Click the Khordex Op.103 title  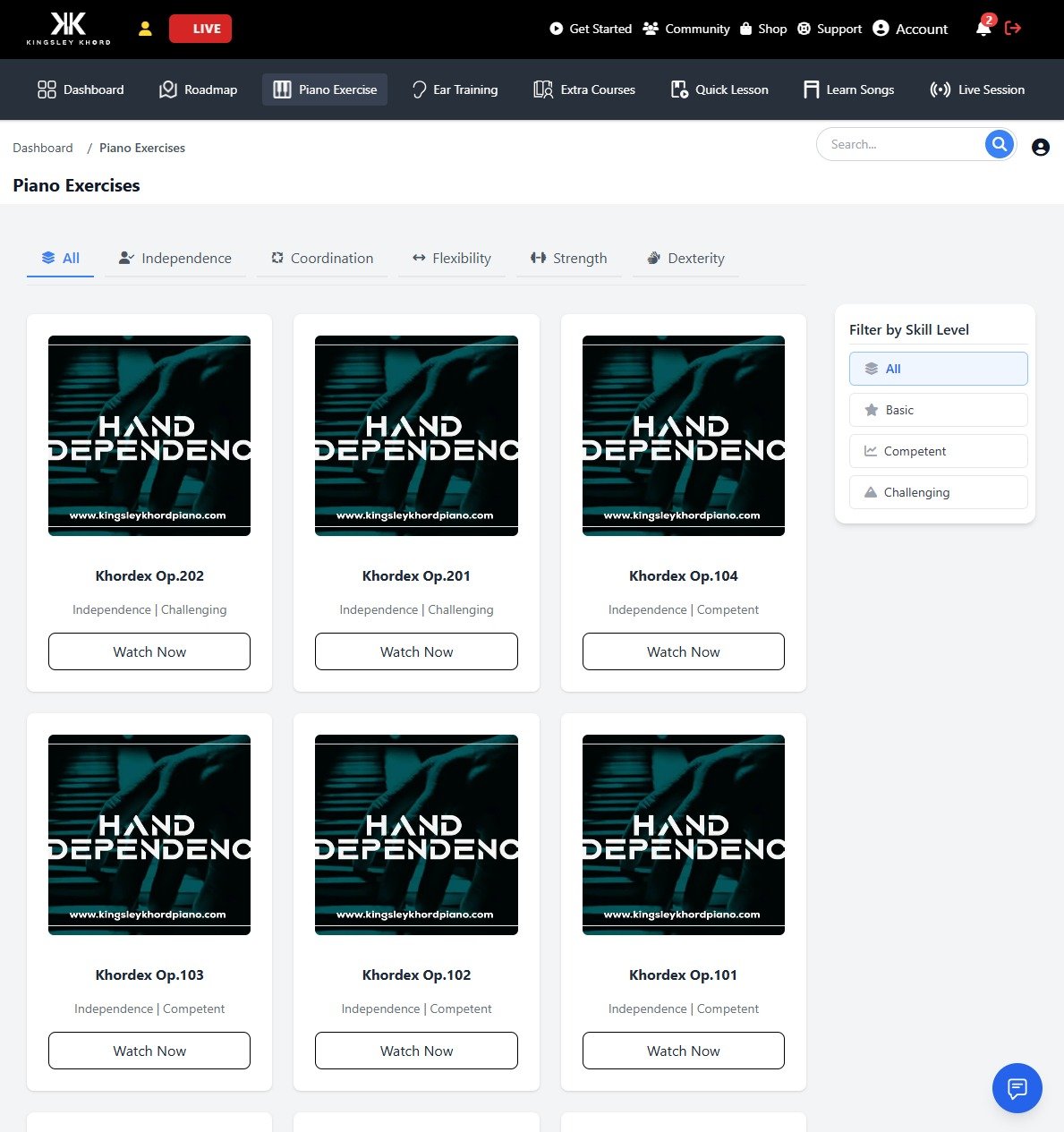[149, 975]
